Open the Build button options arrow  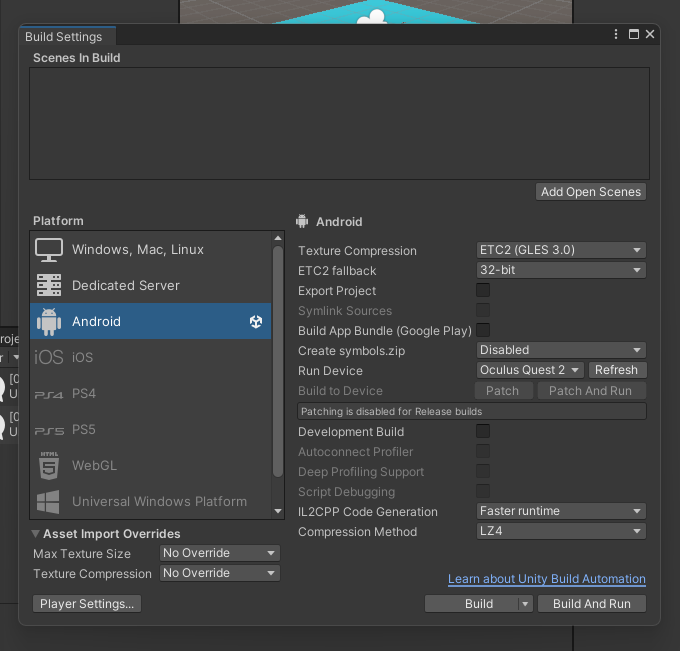click(525, 604)
